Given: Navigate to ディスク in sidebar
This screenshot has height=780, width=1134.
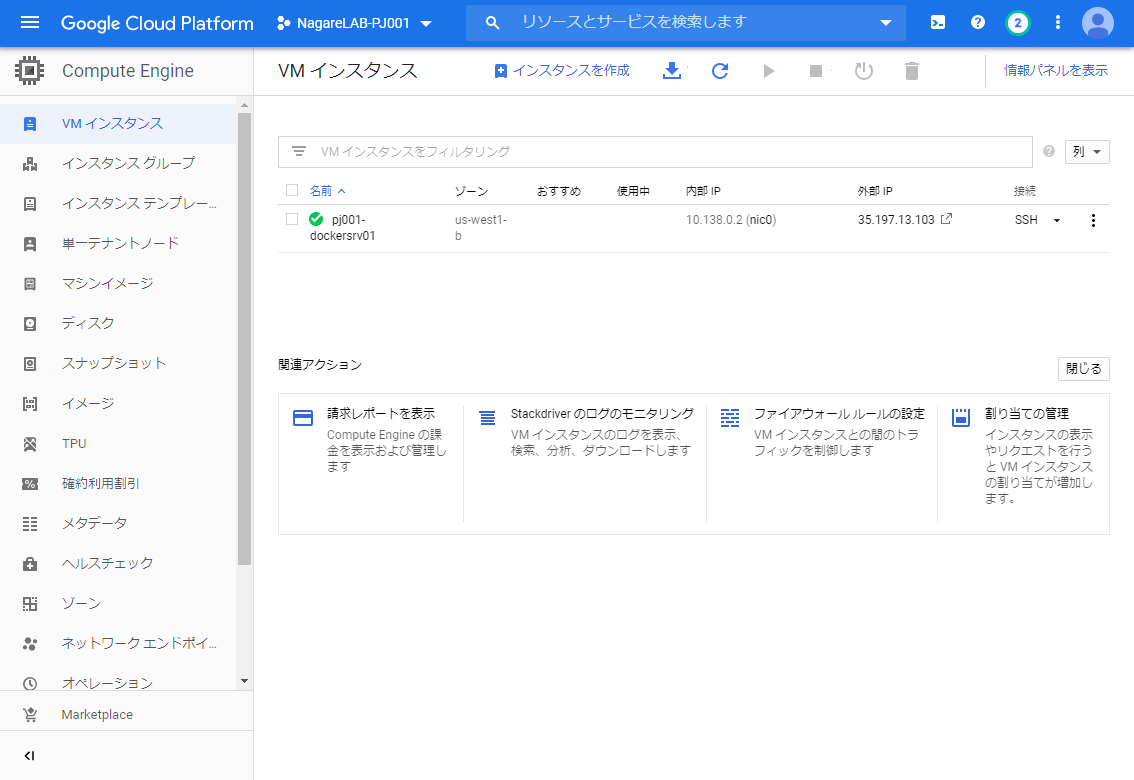Looking at the screenshot, I should [118, 323].
